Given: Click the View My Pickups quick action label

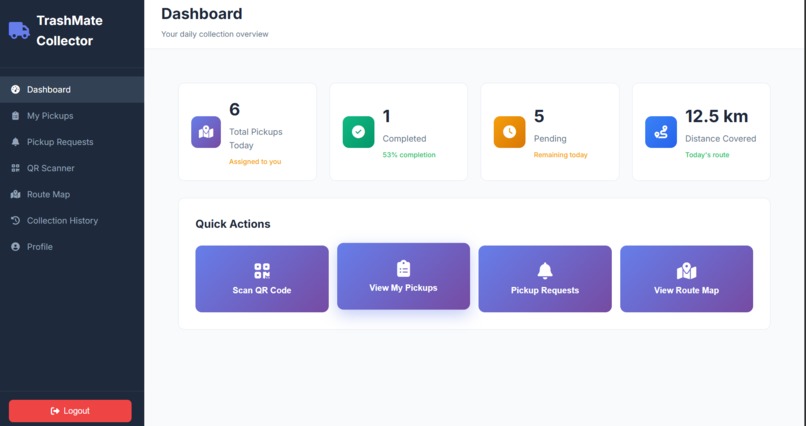Looking at the screenshot, I should coord(404,288).
